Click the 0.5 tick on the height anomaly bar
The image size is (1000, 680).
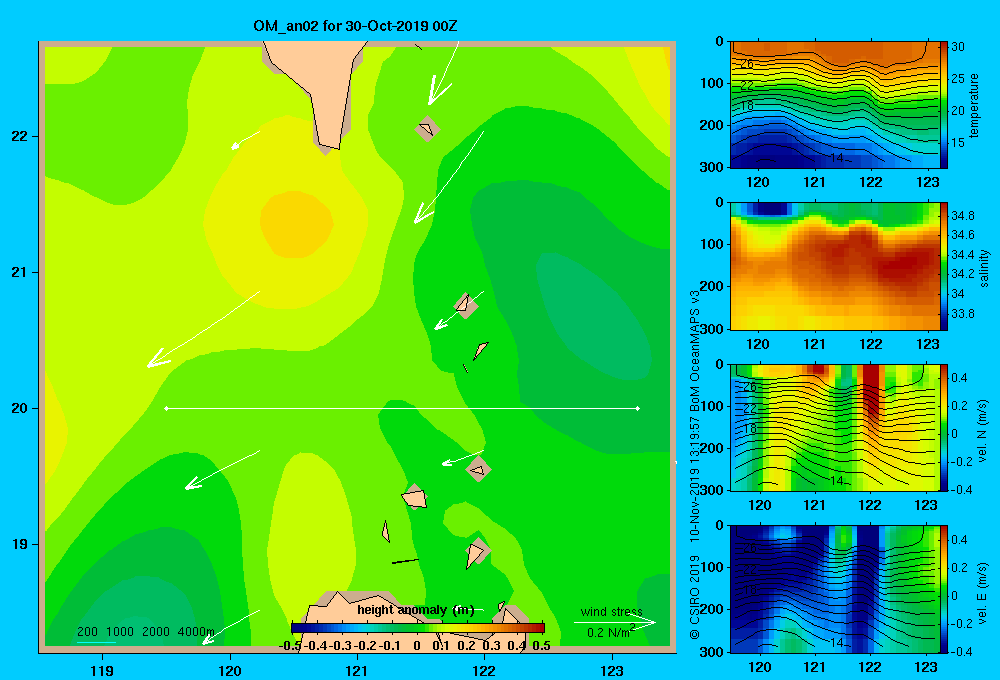(x=541, y=646)
